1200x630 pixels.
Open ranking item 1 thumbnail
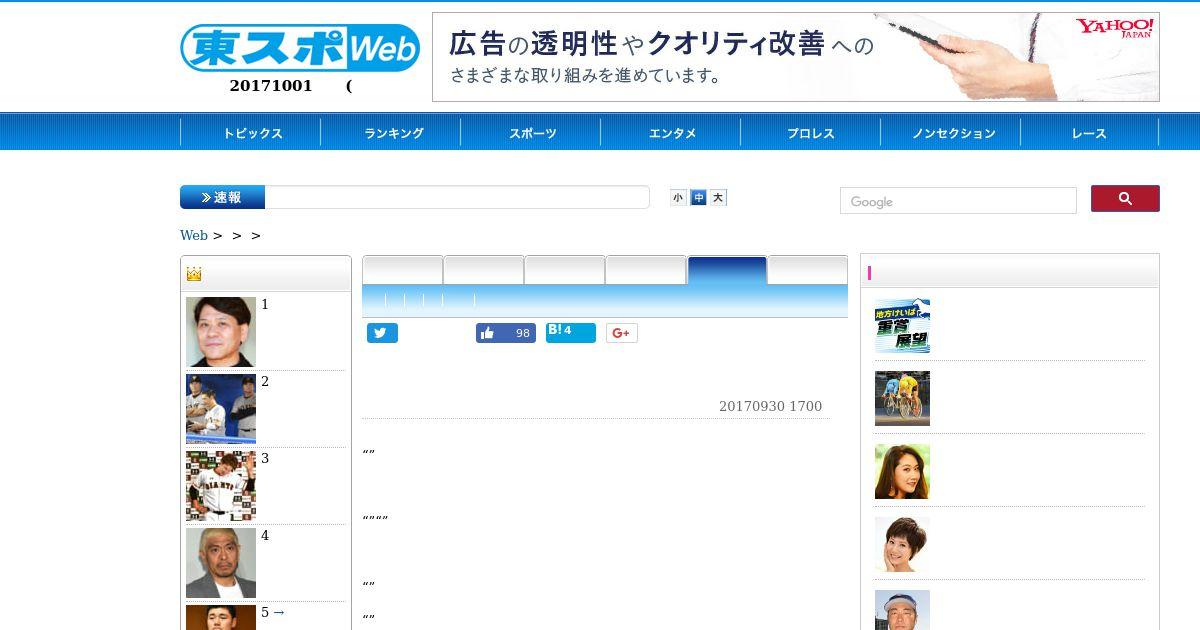tap(221, 332)
